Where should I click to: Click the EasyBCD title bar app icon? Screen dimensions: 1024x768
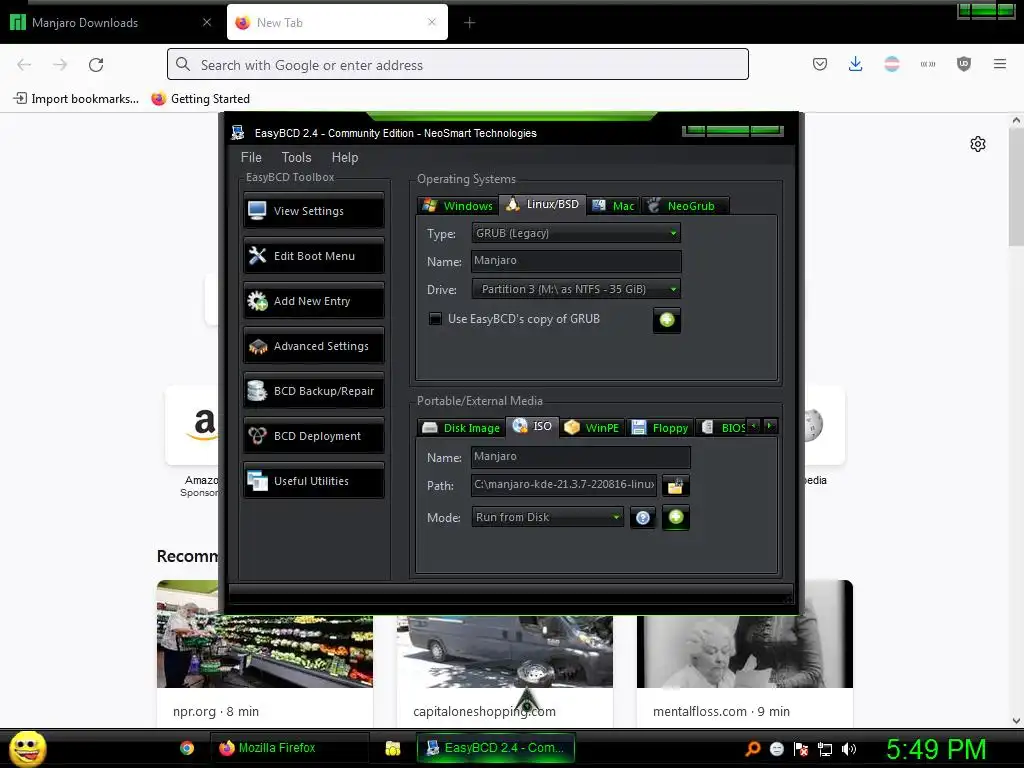238,133
